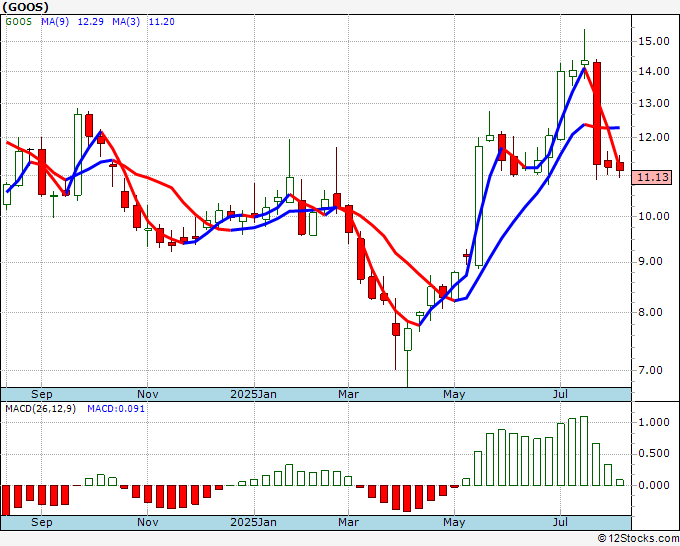Click the 13.00 price axis label
680x546 pixels.
coord(654,103)
